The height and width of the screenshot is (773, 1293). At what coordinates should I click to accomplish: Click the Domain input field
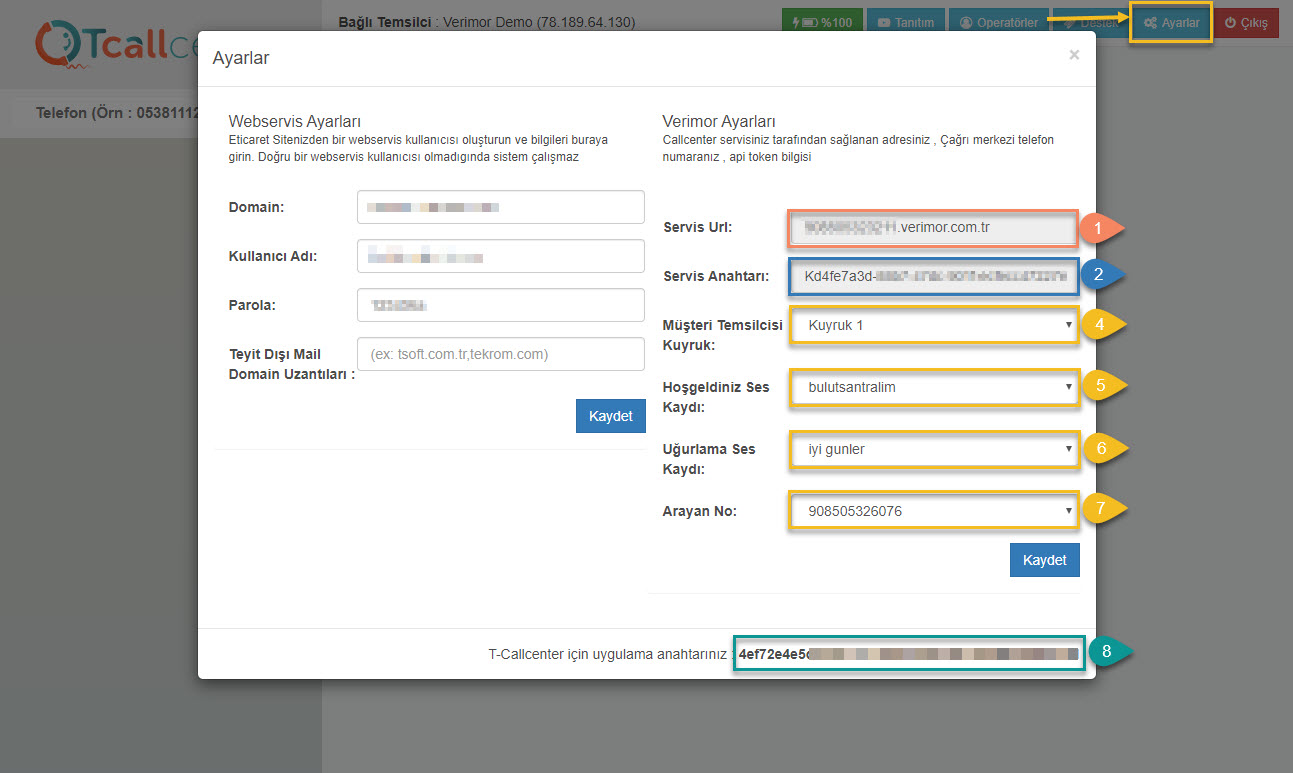(500, 208)
